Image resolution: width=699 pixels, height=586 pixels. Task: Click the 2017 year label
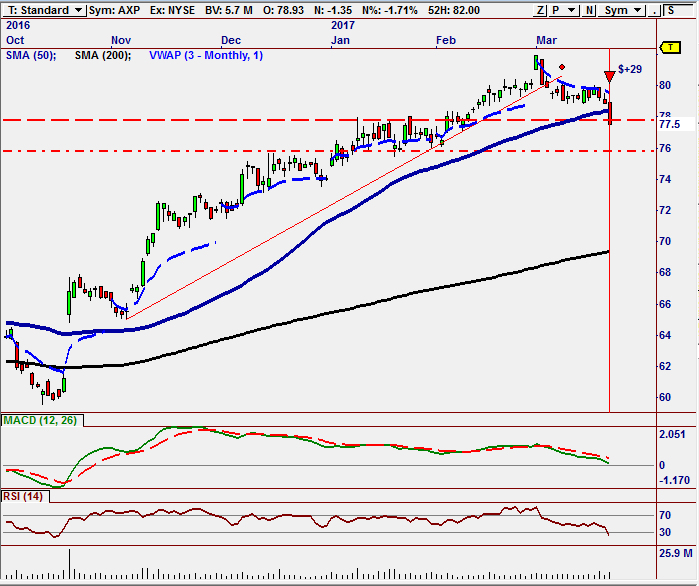(x=342, y=25)
